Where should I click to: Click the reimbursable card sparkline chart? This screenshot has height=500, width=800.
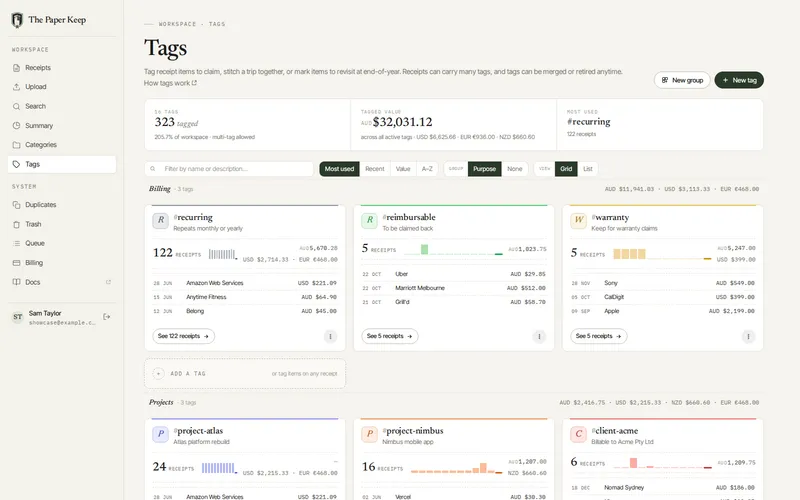point(453,250)
